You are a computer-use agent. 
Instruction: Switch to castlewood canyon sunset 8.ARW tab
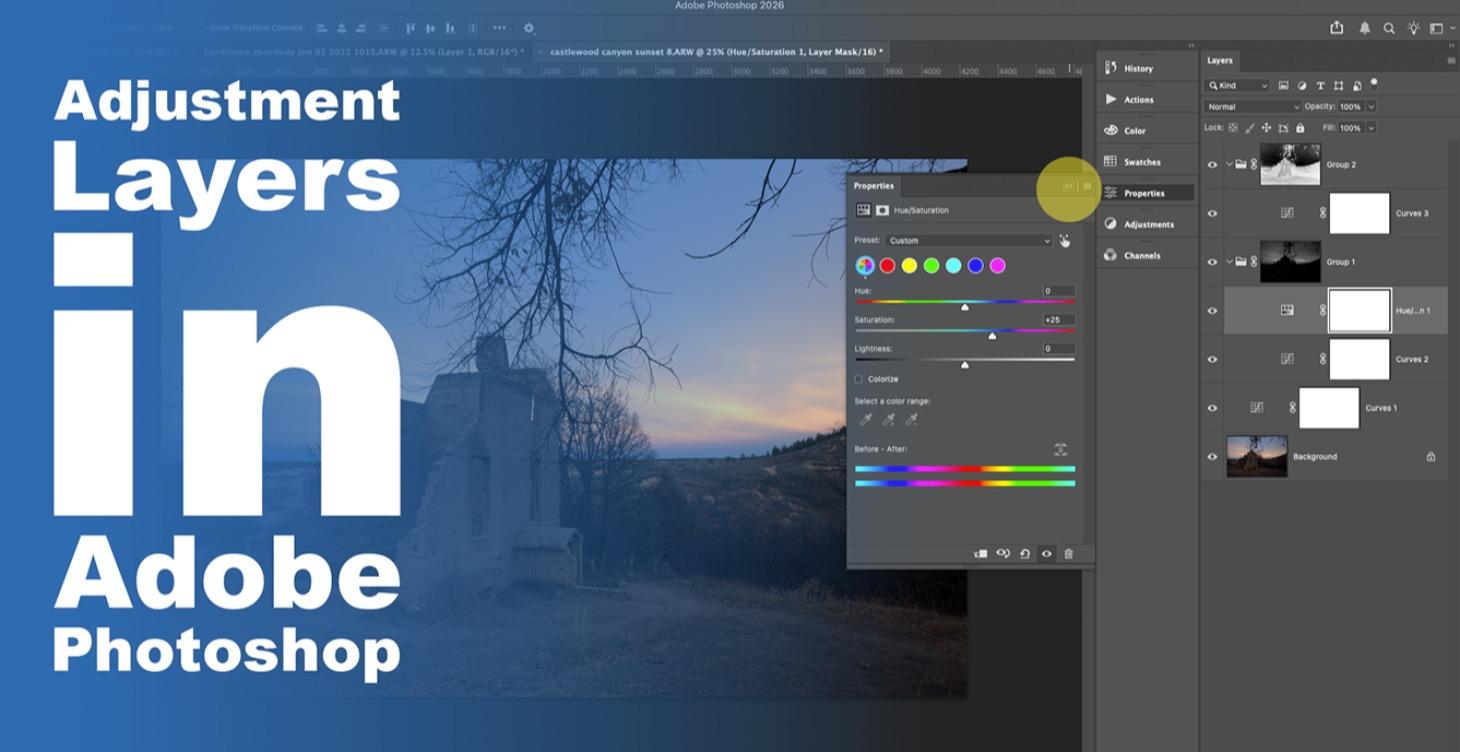(x=716, y=51)
